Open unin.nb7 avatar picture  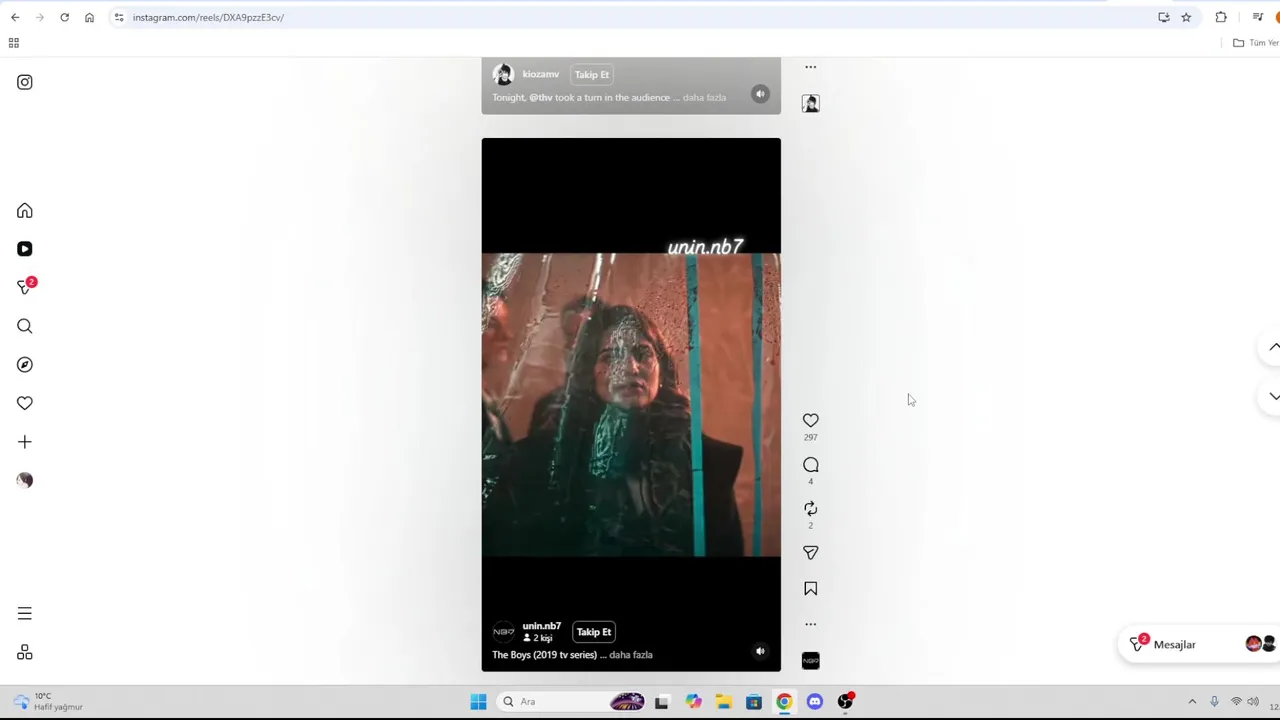(503, 632)
